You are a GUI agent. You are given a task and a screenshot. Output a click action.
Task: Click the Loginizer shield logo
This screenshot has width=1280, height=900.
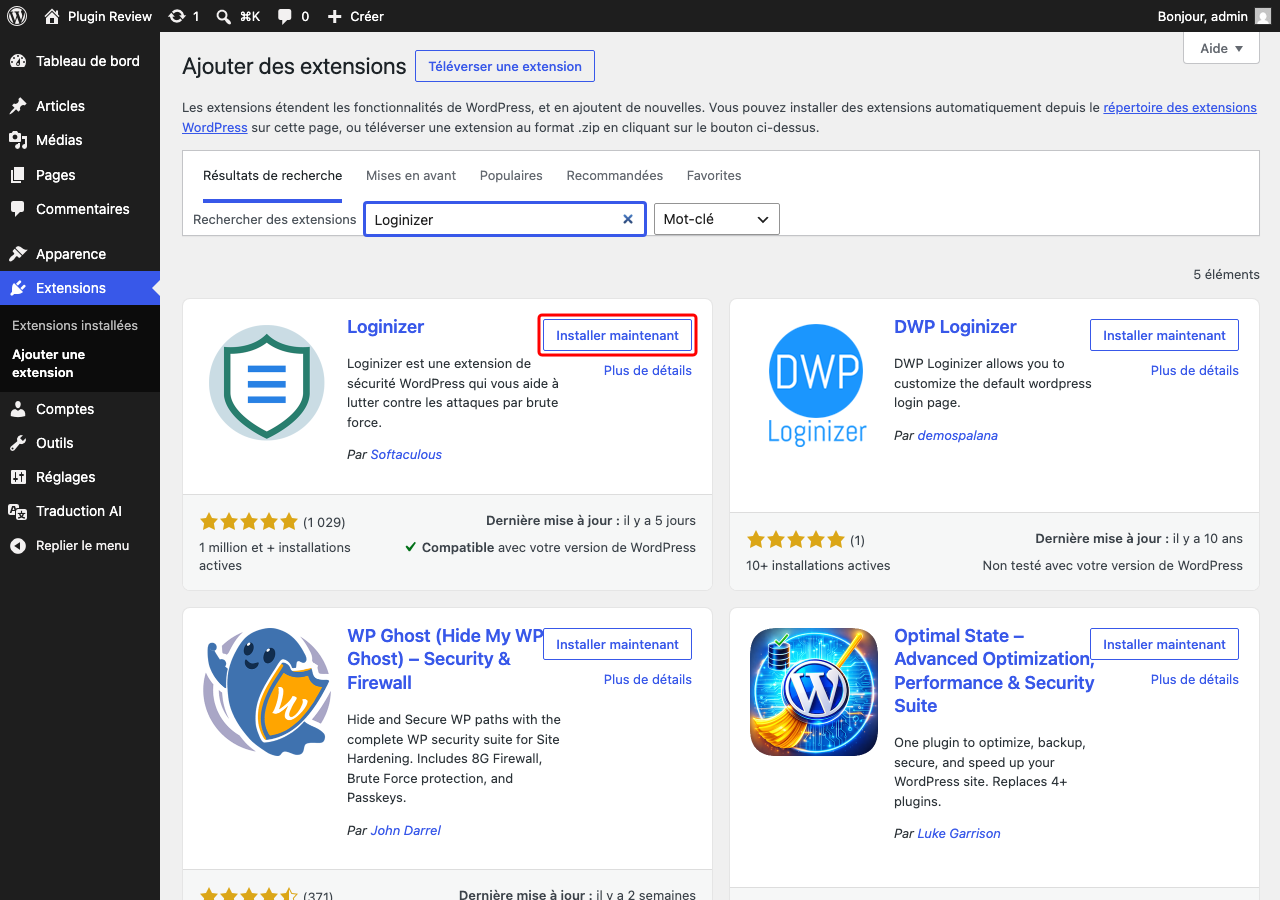(x=266, y=382)
